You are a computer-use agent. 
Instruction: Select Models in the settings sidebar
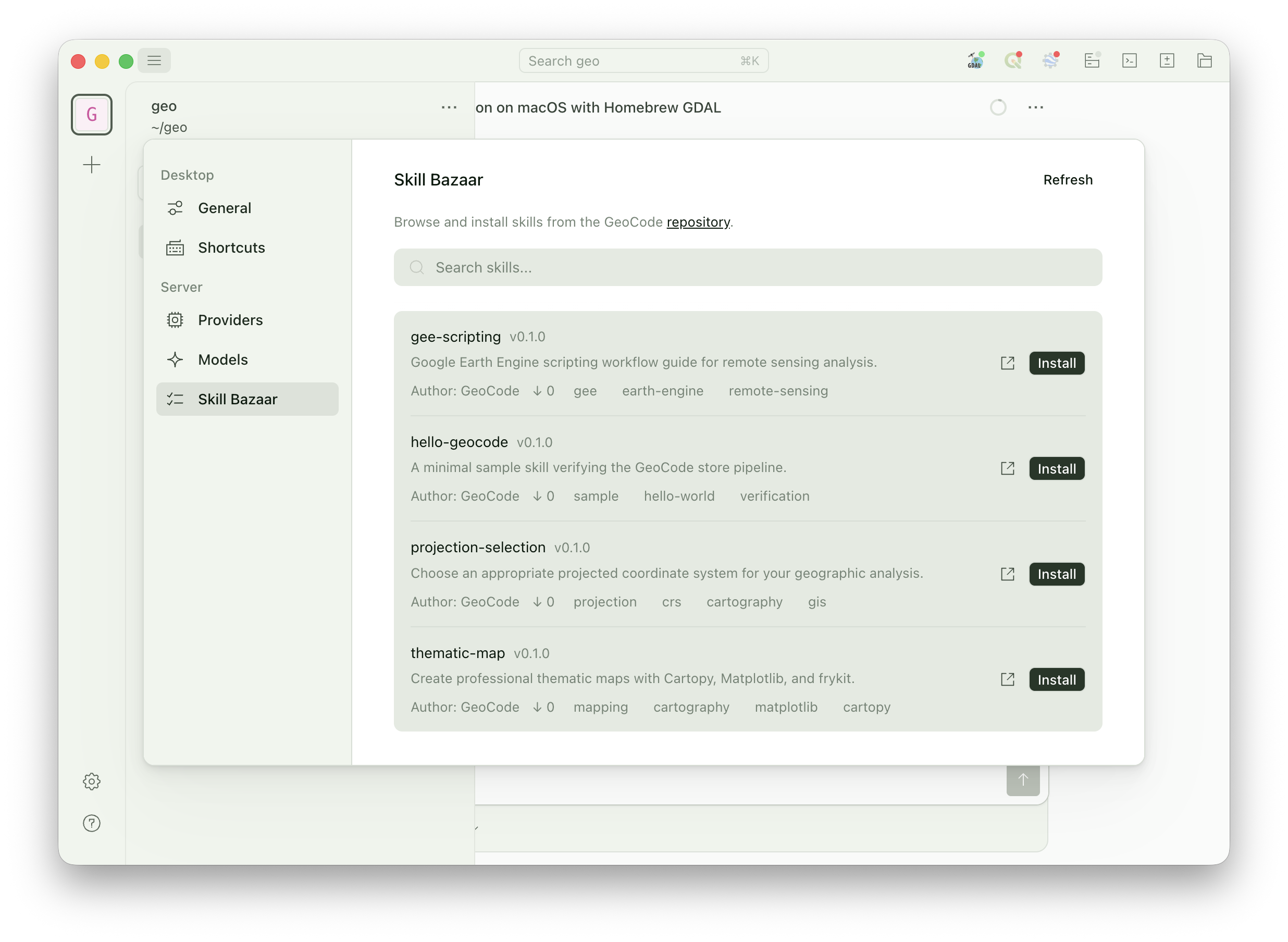(247, 360)
